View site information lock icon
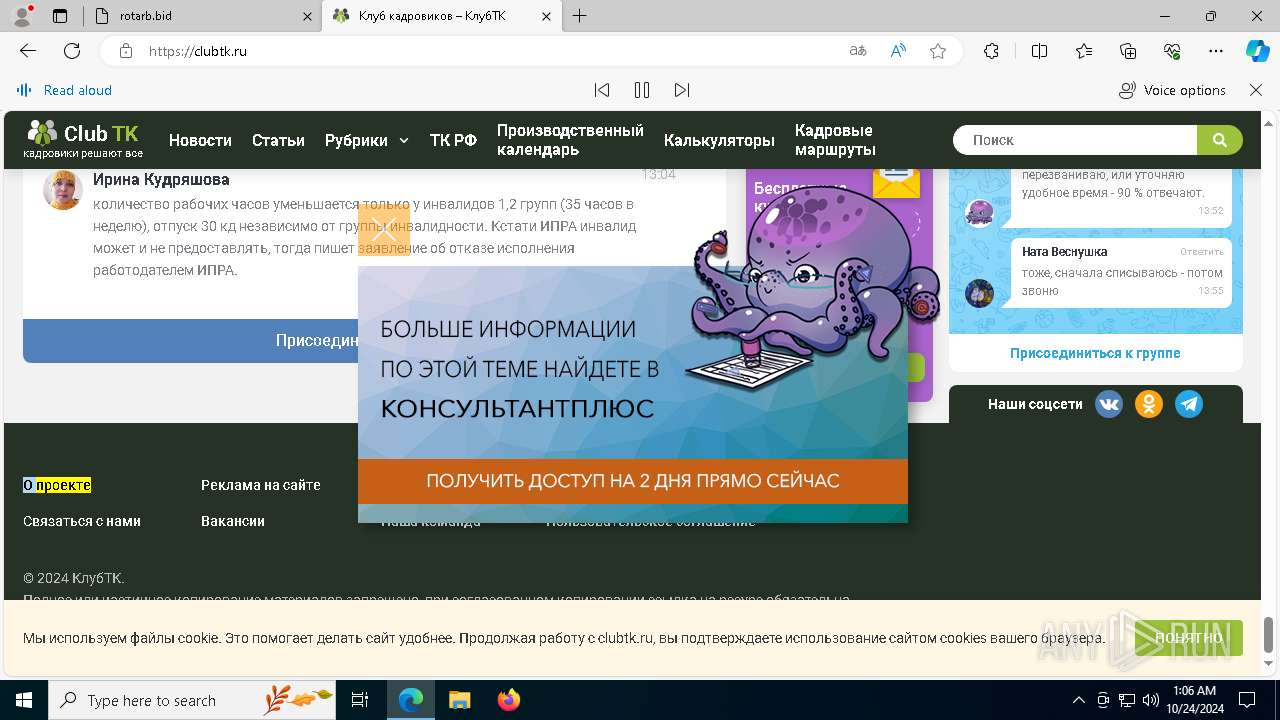Screen dimensions: 1280x720 point(125,51)
